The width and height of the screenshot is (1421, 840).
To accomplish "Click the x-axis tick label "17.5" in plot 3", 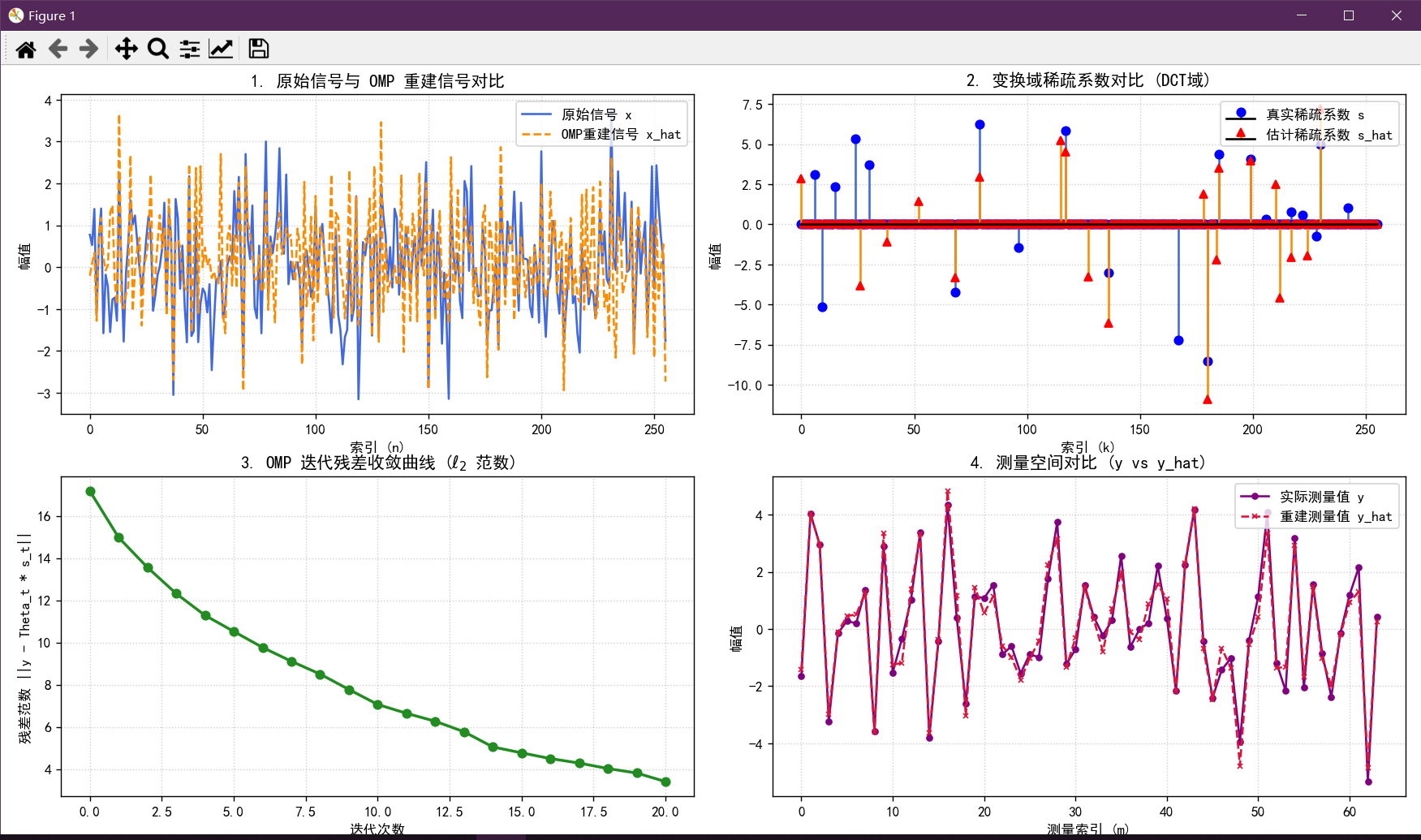I will click(x=593, y=812).
